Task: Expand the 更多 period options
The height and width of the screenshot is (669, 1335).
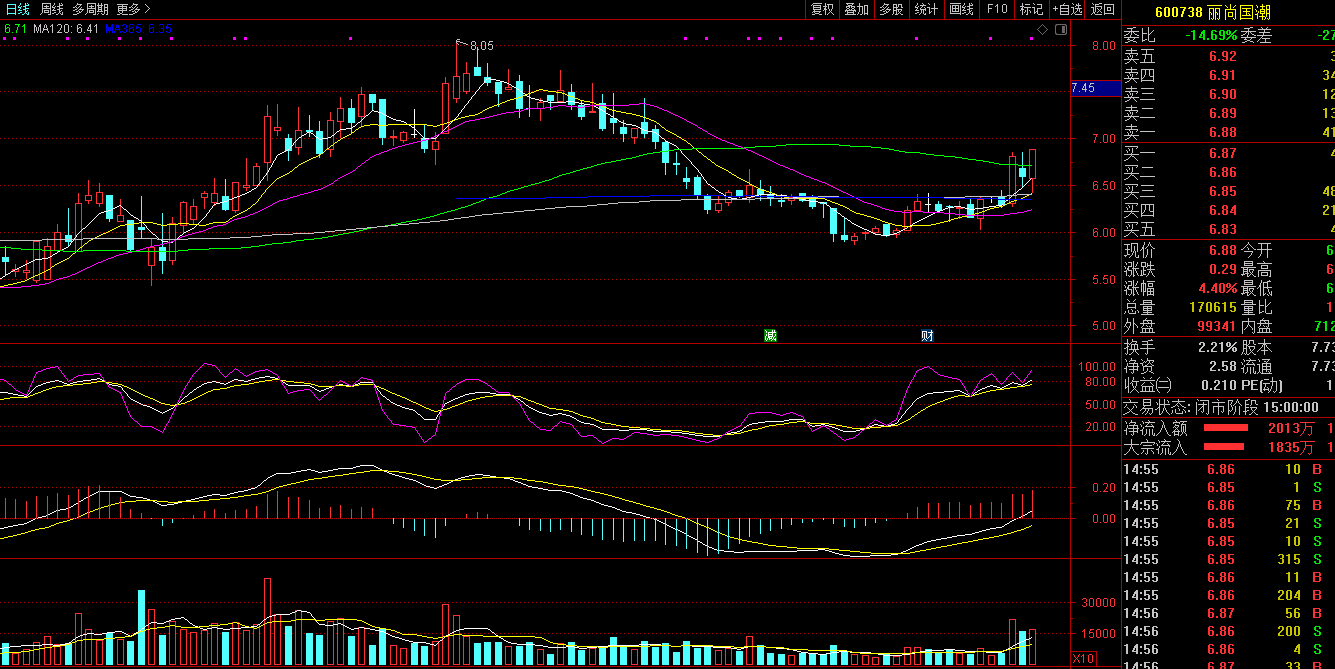Action: click(133, 9)
